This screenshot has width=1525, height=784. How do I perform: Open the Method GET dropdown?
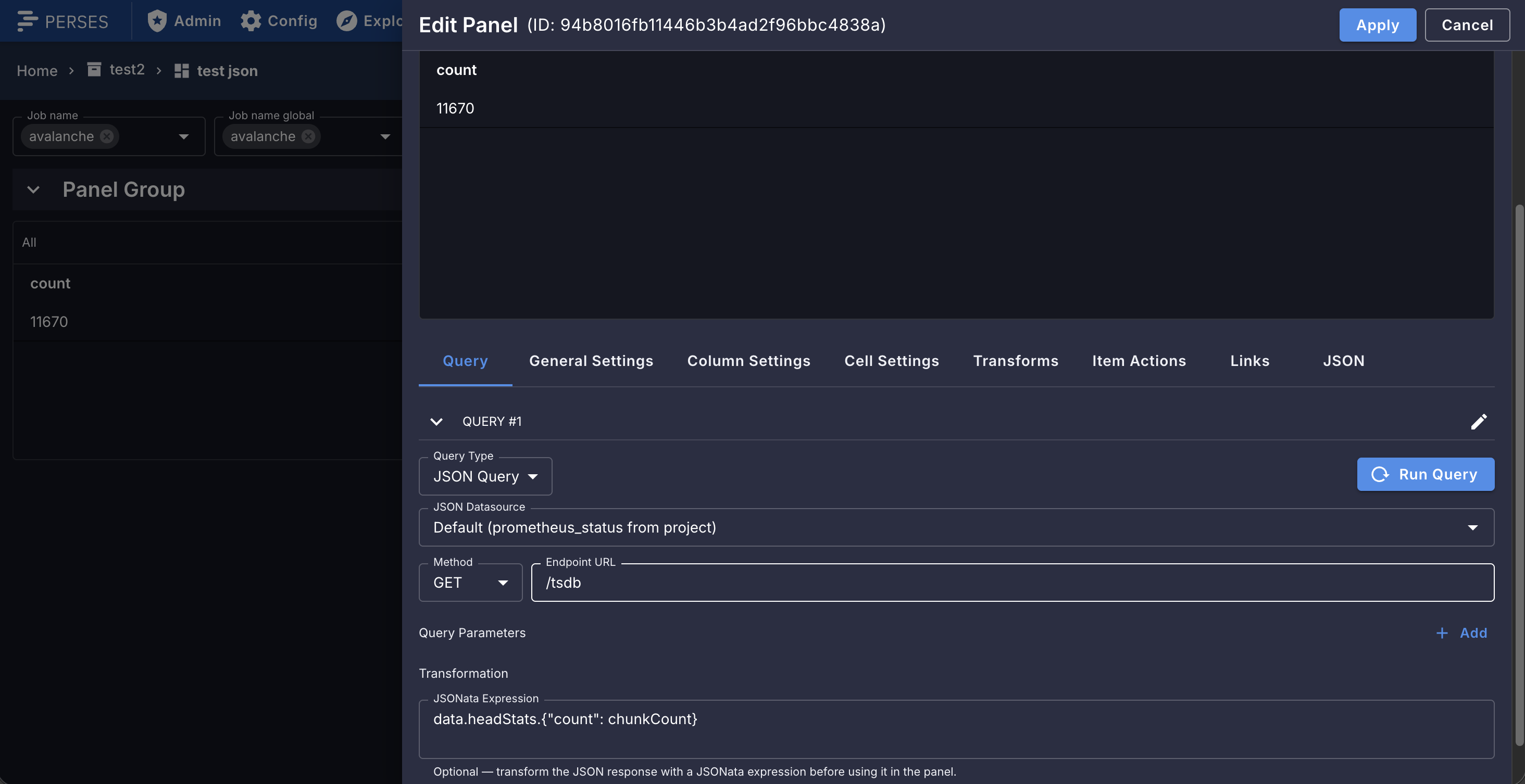(x=471, y=583)
